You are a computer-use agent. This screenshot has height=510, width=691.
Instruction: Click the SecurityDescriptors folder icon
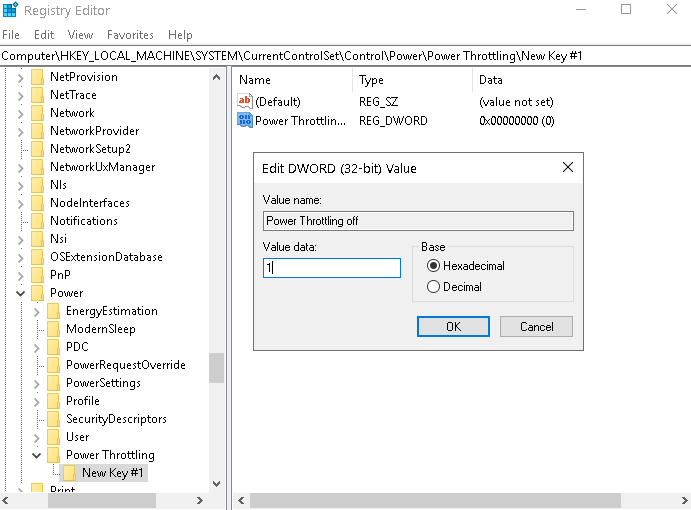pyautogui.click(x=54, y=419)
